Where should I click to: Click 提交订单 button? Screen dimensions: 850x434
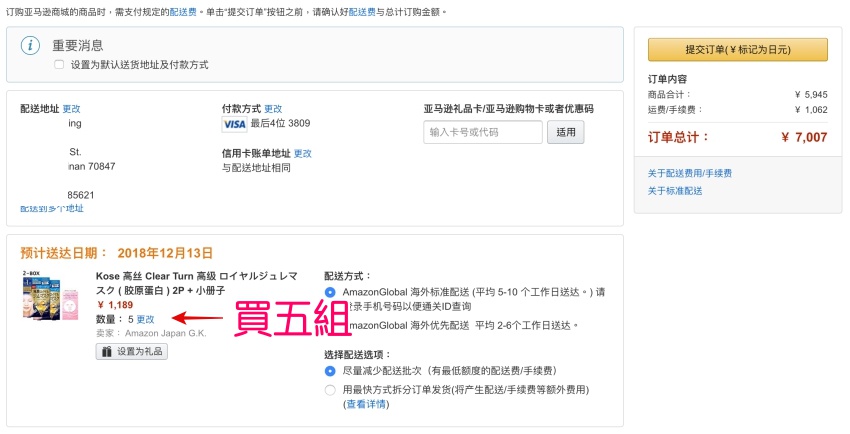(737, 49)
